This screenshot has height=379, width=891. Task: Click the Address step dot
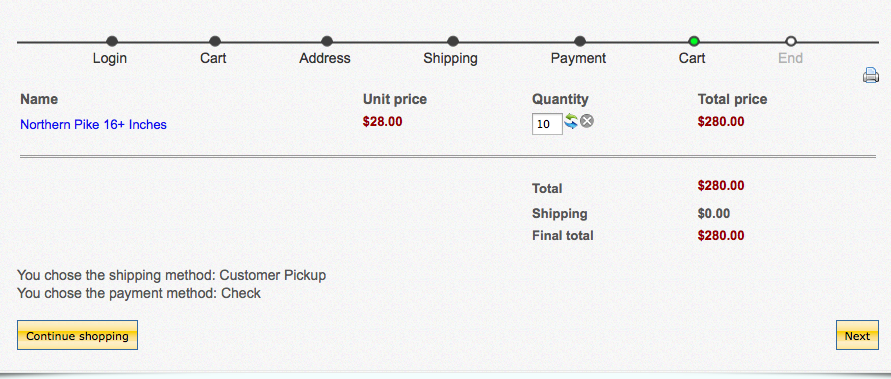pos(327,41)
